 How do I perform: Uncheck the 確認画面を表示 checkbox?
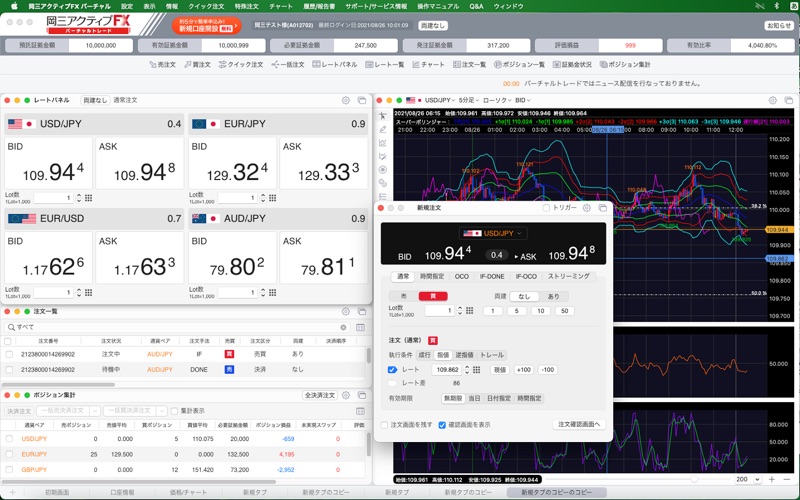[x=442, y=425]
